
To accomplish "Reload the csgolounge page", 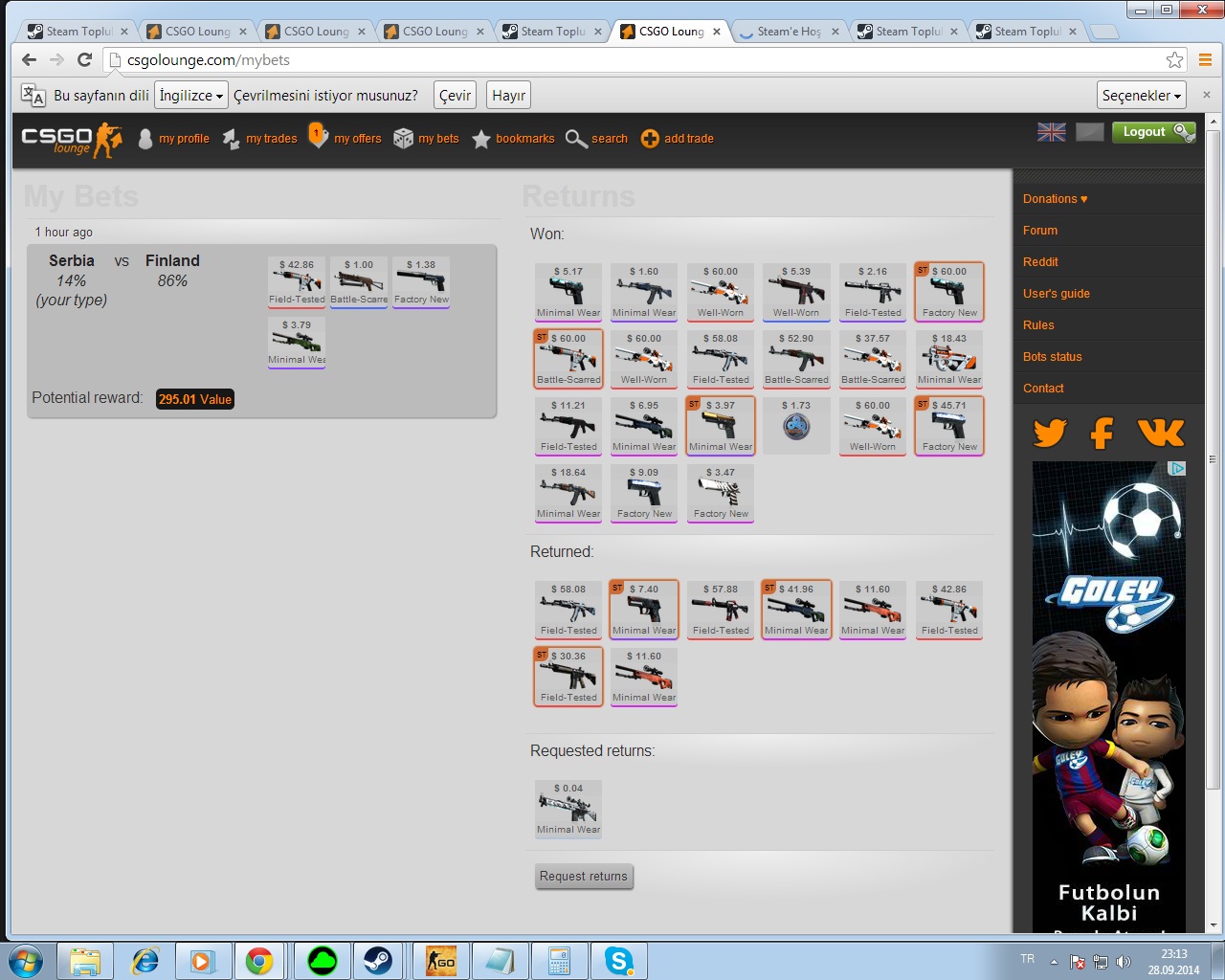I will tap(84, 59).
